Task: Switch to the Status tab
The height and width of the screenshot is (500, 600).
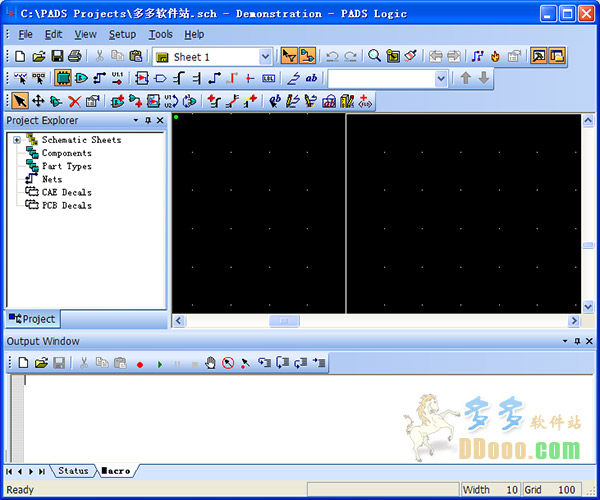Action: tap(73, 471)
